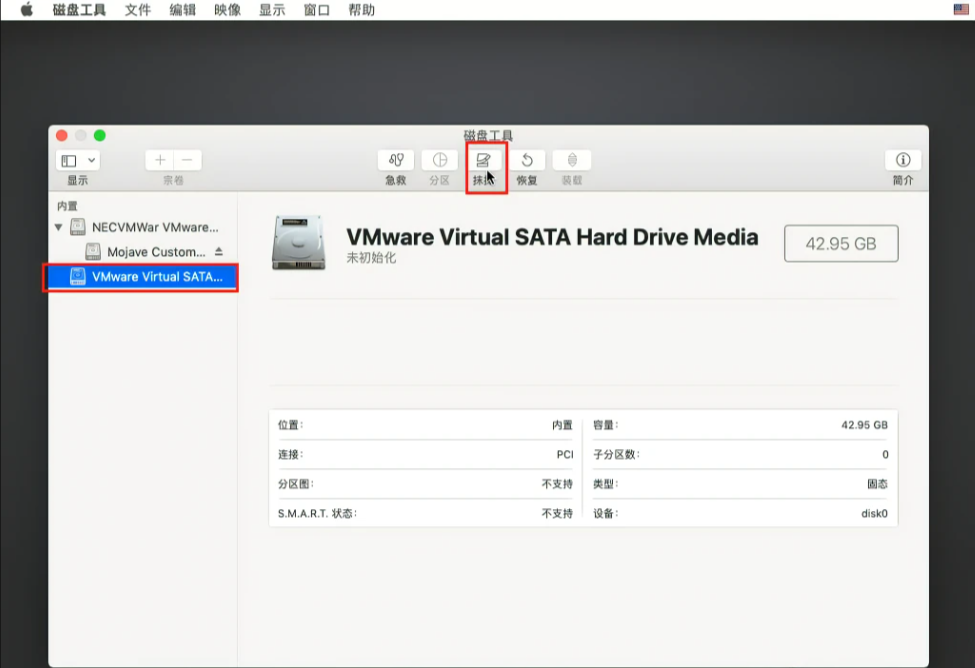
Task: Open the 文件 menu
Action: [137, 10]
